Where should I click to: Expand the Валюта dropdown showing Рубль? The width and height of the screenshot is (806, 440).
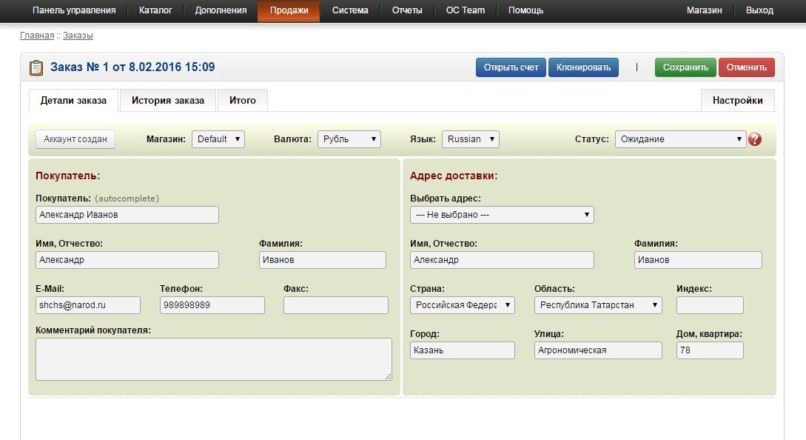pos(349,140)
